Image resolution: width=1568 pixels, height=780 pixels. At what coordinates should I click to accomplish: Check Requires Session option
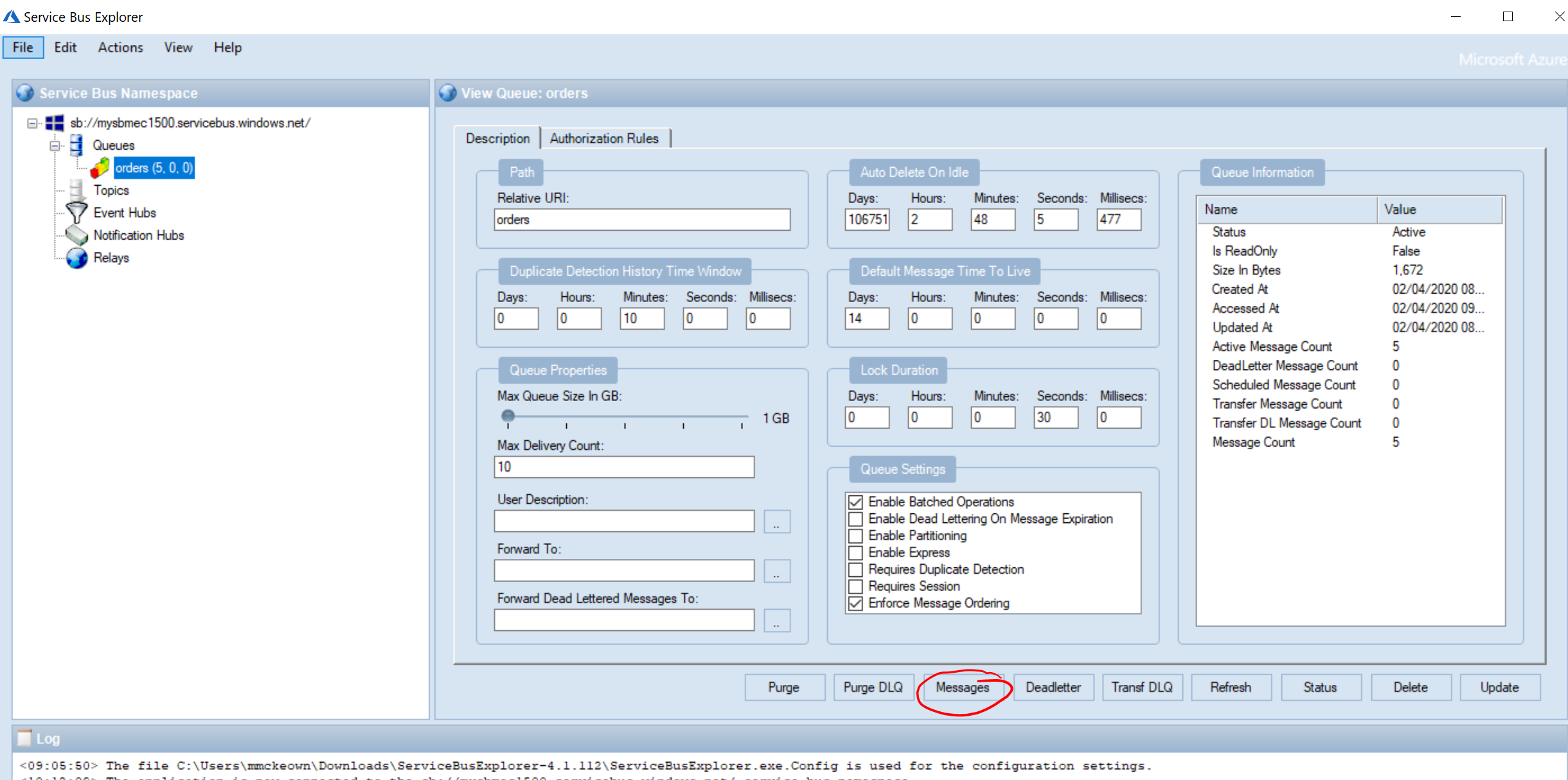point(855,586)
